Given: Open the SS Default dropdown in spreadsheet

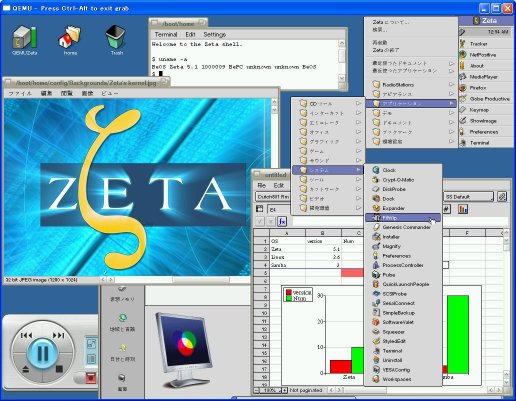Looking at the screenshot, I should (x=469, y=197).
